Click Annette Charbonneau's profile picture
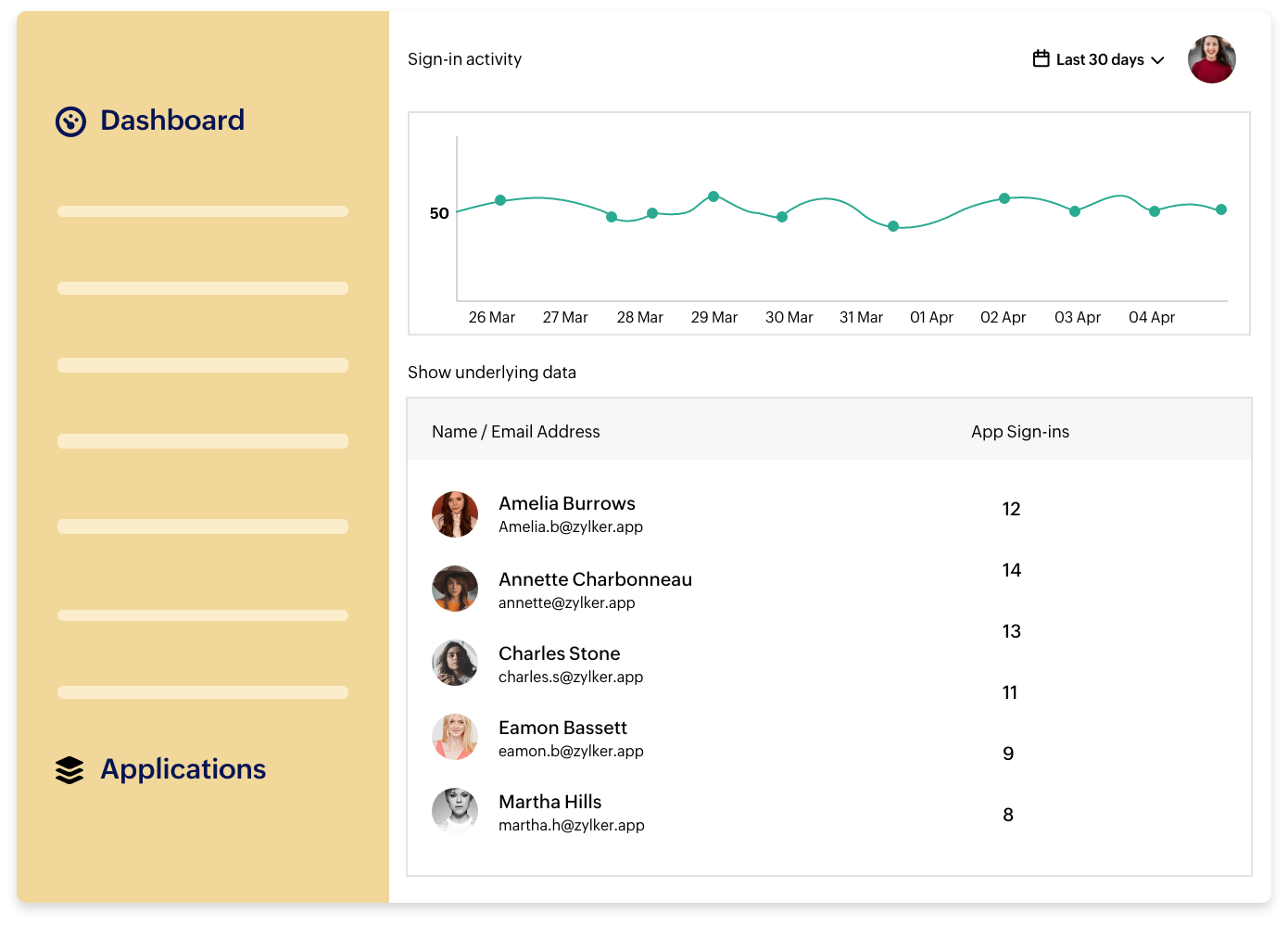The height and width of the screenshot is (925, 1288). (x=455, y=589)
